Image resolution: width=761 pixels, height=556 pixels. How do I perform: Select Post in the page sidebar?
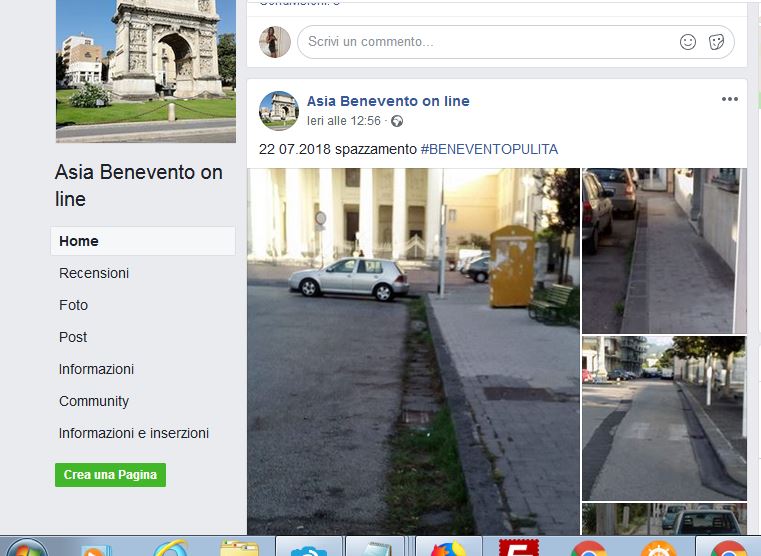click(x=73, y=337)
